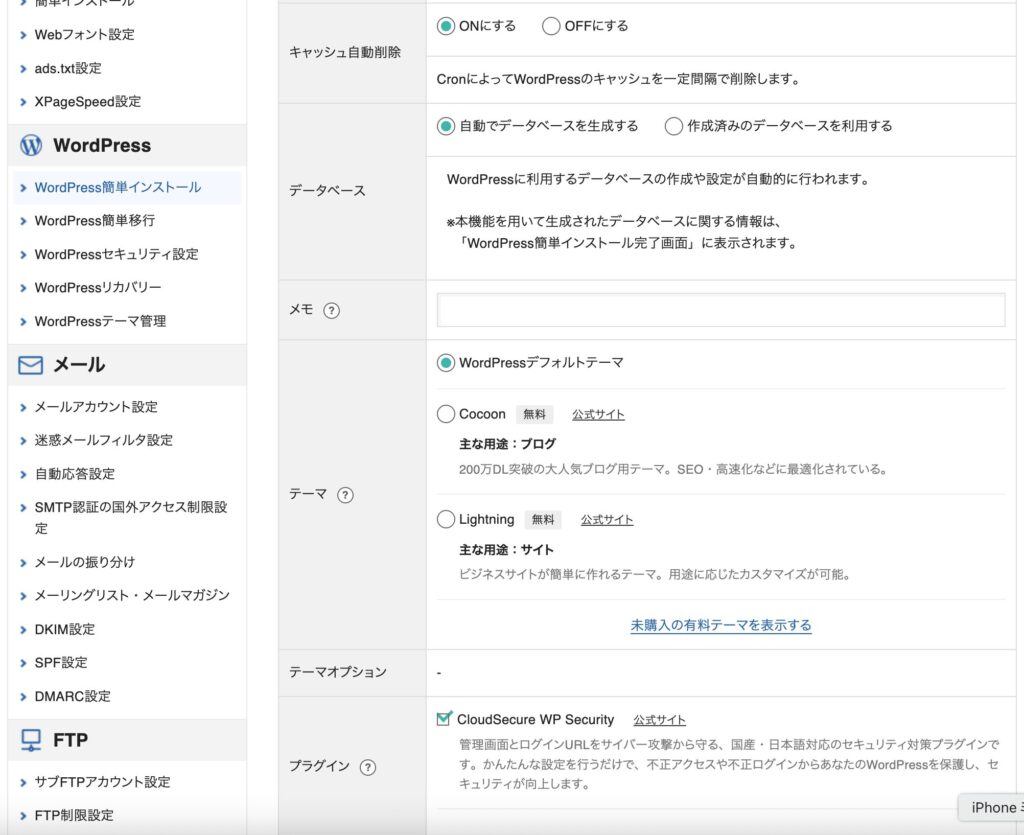This screenshot has width=1024, height=835.
Task: Open WordPressリカバリー menu item
Action: pos(98,287)
